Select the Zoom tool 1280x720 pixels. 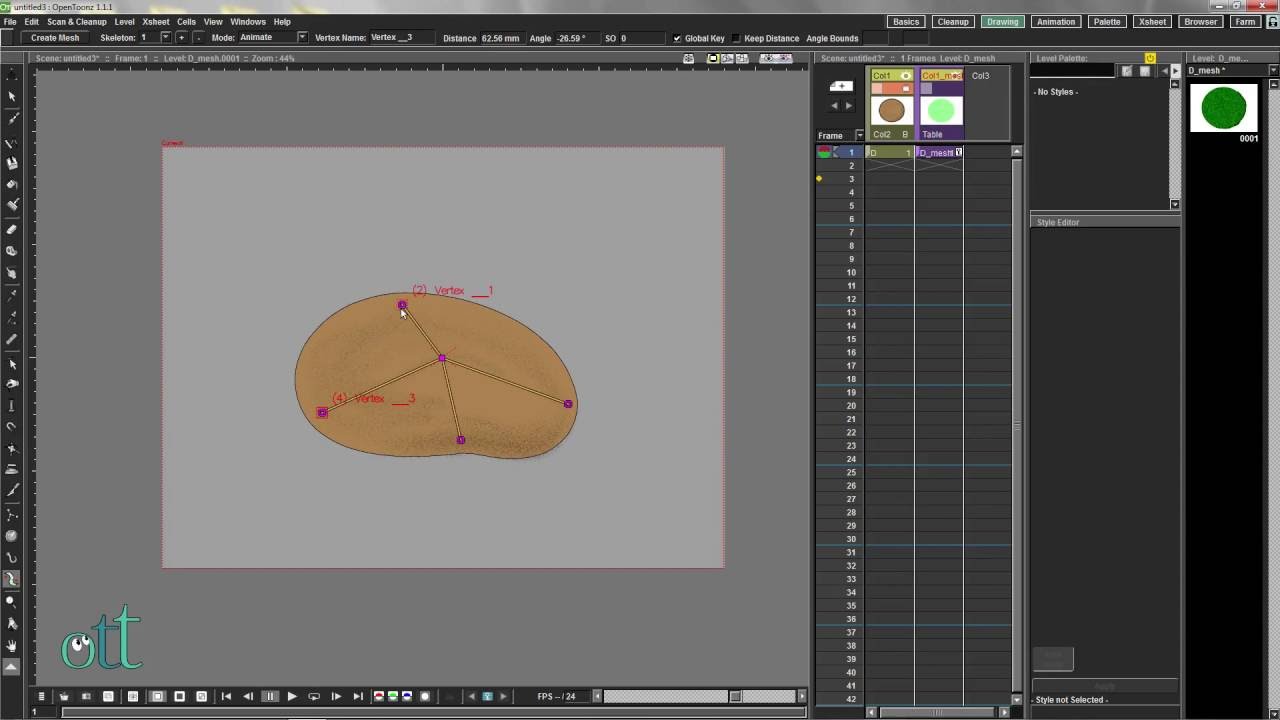(x=12, y=601)
